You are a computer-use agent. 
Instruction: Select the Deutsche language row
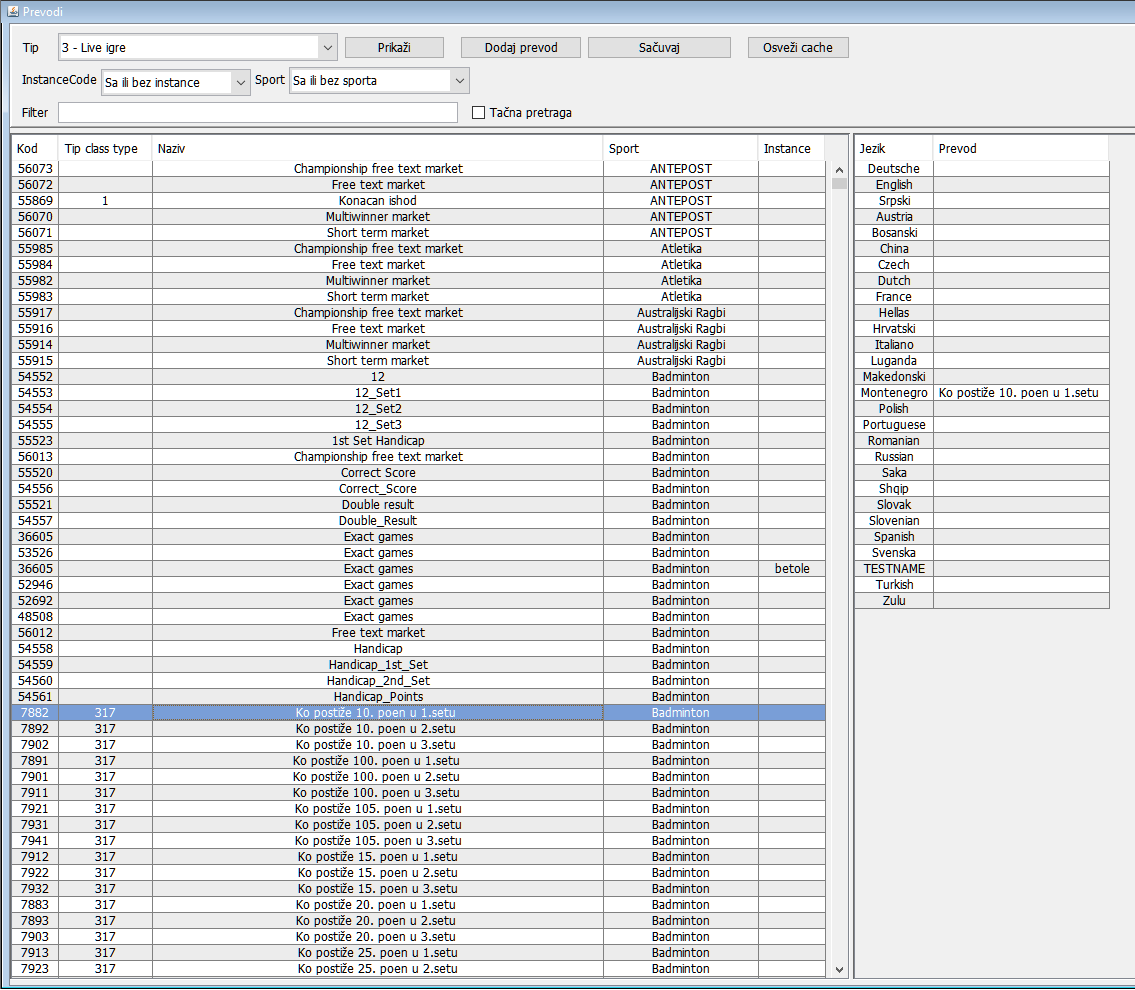[982, 169]
